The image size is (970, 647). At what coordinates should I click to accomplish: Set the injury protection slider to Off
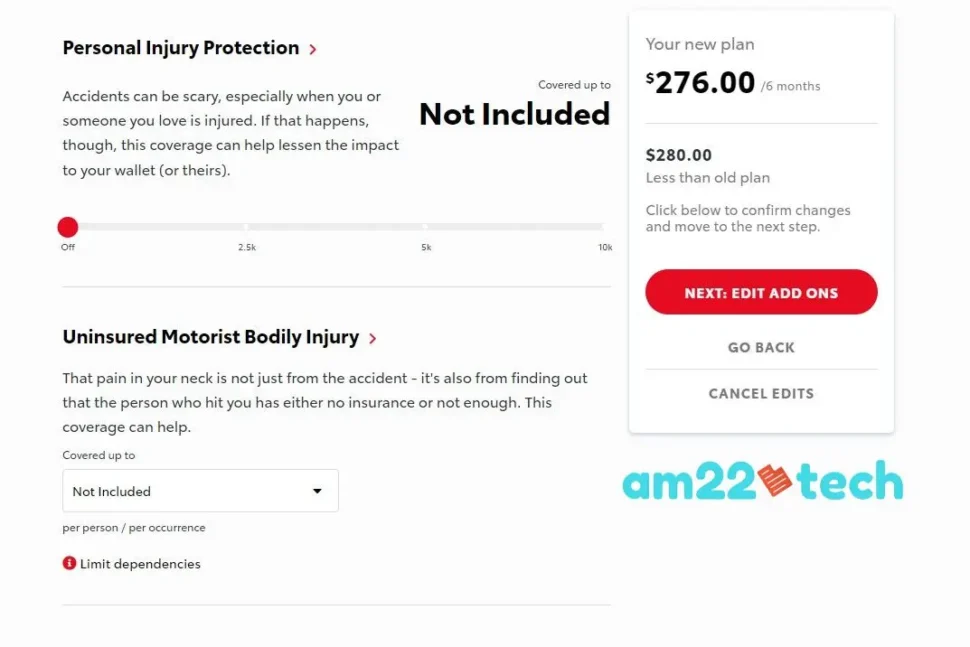click(x=67, y=226)
